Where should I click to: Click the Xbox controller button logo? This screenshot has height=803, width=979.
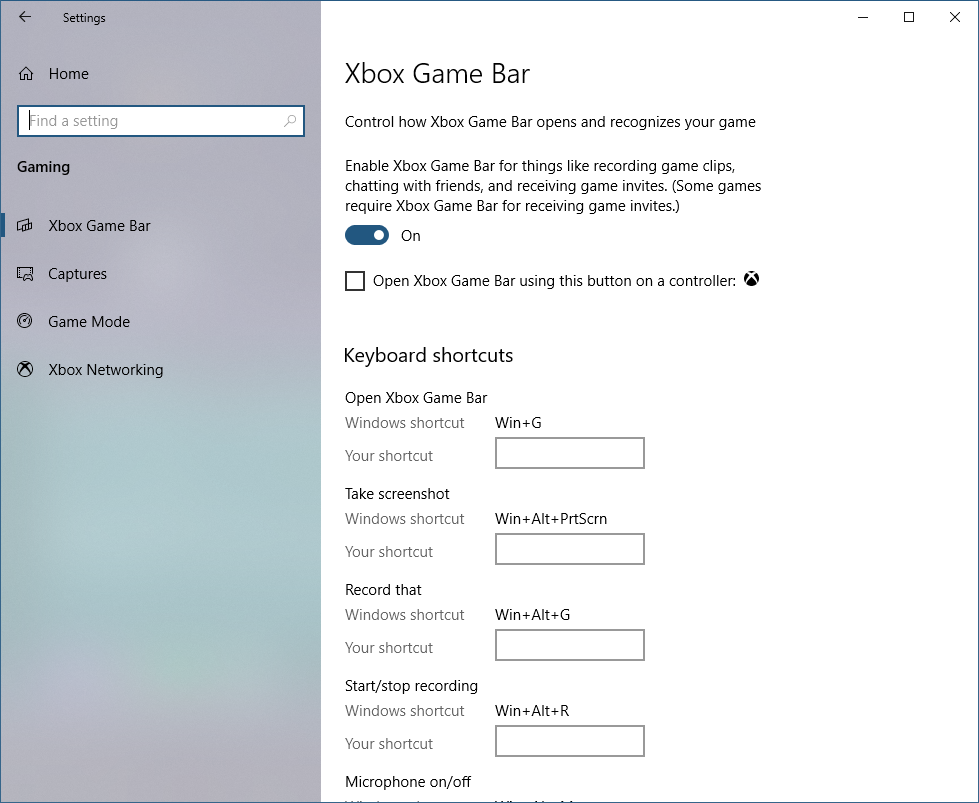pos(751,279)
